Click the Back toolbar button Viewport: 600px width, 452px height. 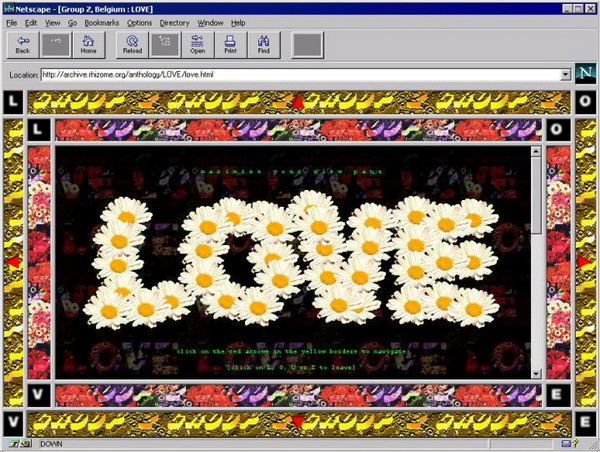point(22,43)
